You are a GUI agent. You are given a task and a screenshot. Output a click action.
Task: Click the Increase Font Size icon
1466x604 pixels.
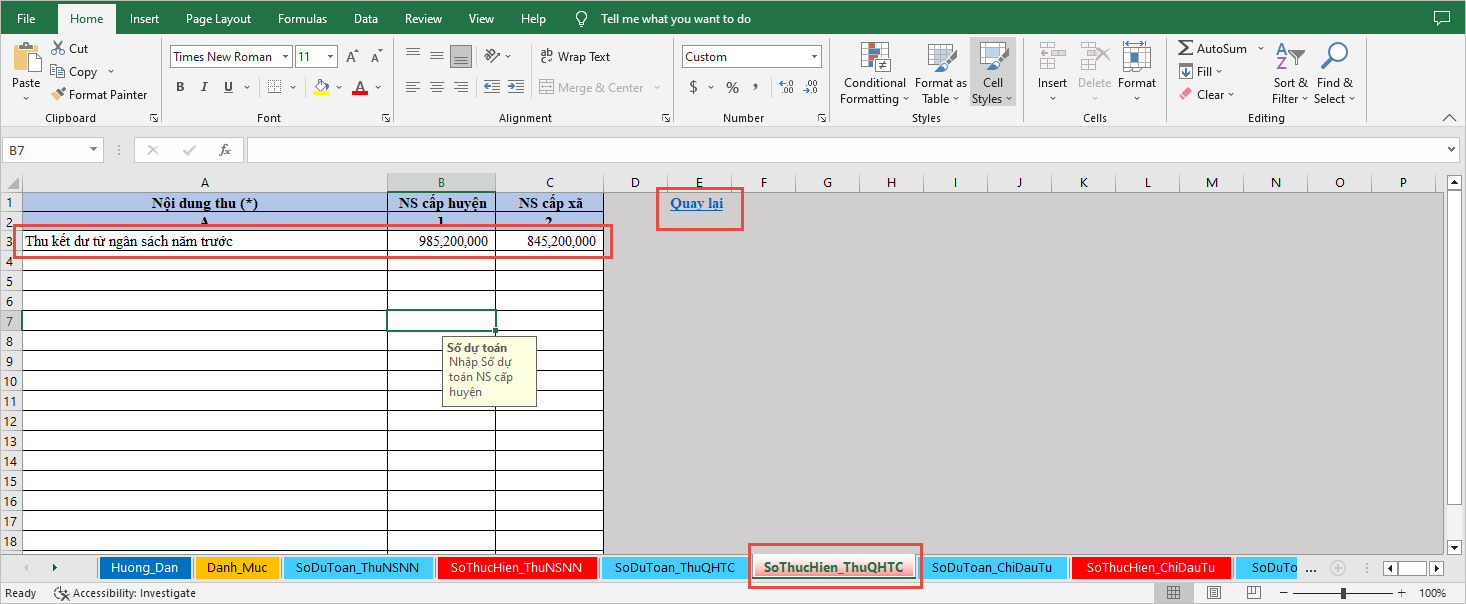(352, 57)
